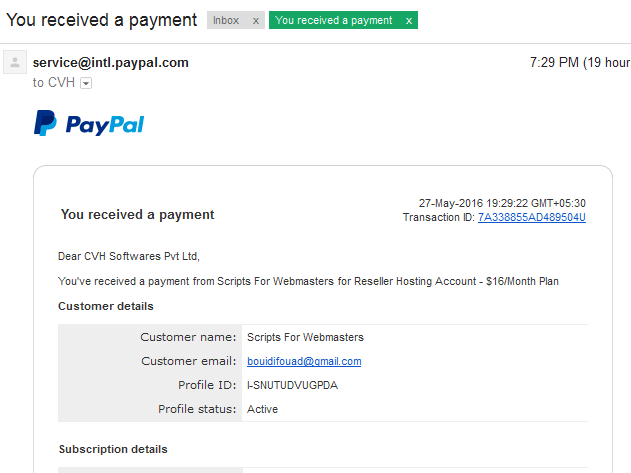Click the green 'You received a payment' tag
This screenshot has width=631, height=473.
point(333,21)
